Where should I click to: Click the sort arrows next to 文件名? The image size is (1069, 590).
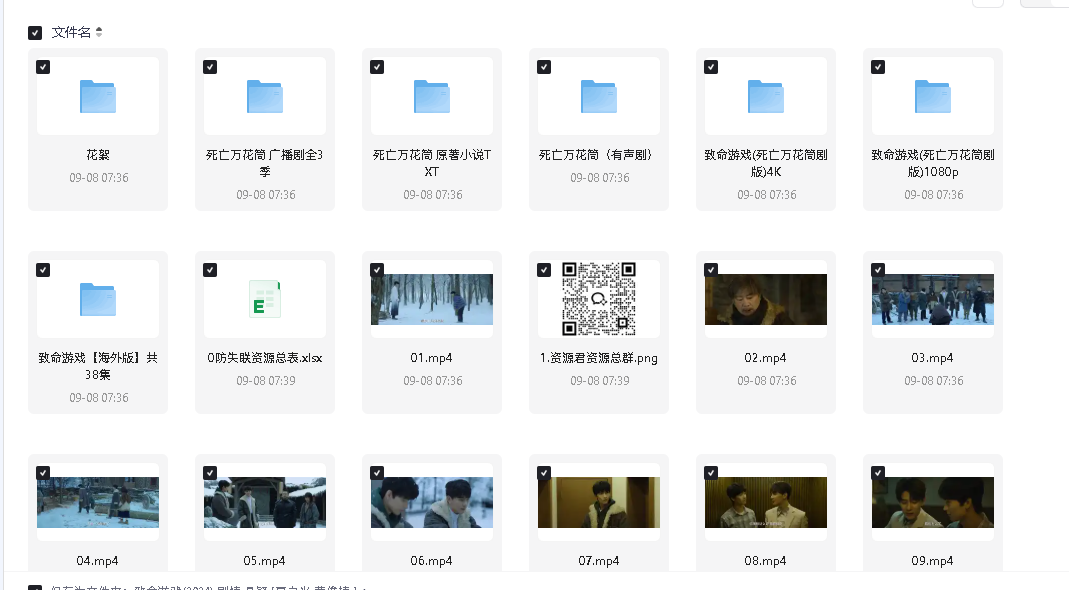click(99, 33)
